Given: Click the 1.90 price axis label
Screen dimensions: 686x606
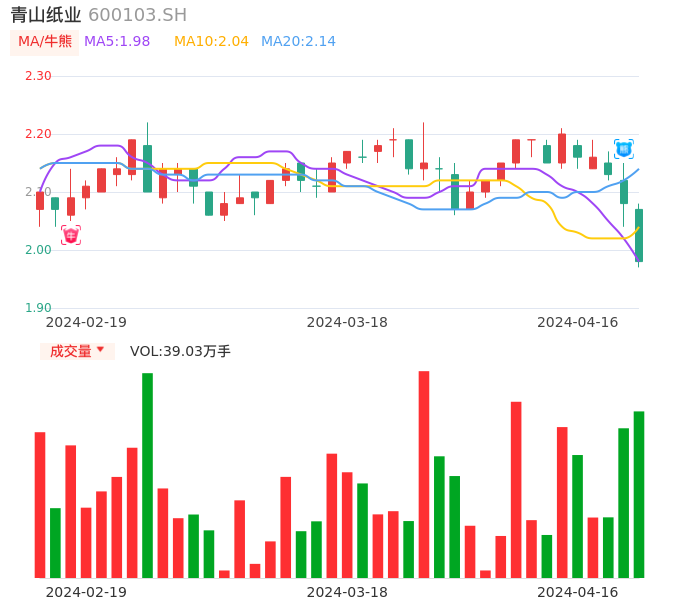Looking at the screenshot, I should point(38,308).
